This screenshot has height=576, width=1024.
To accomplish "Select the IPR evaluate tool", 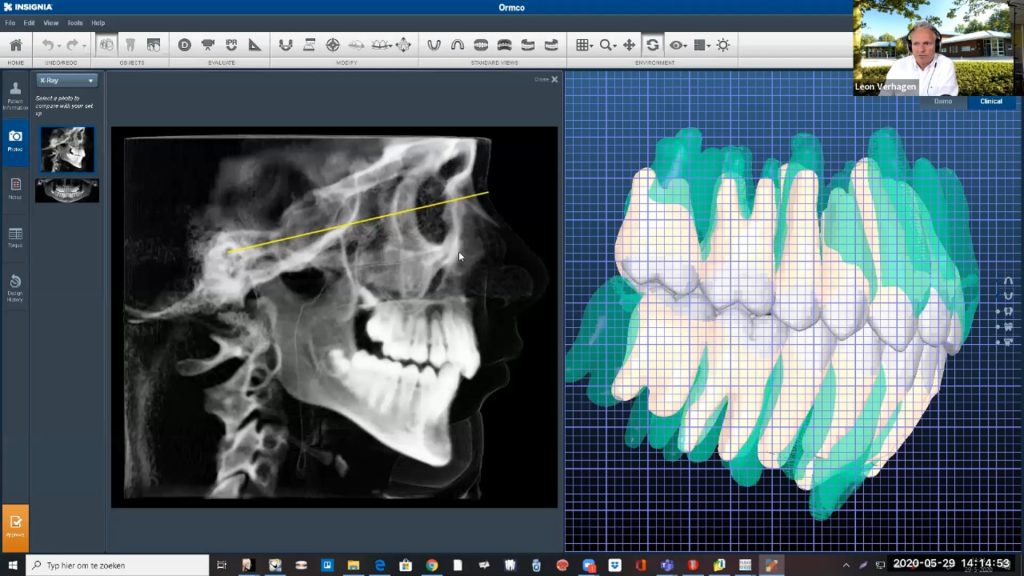I will click(232, 45).
